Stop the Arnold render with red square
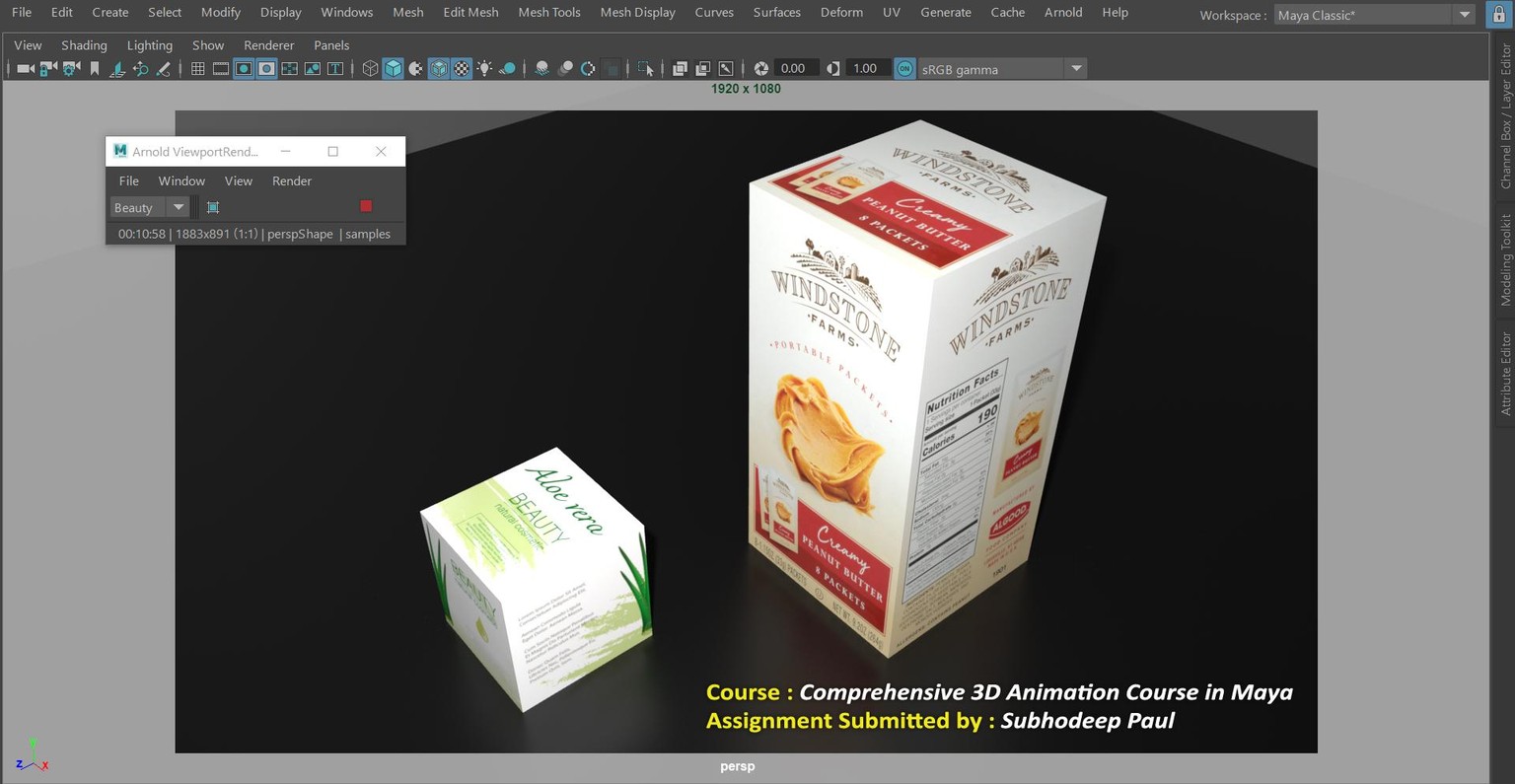The image size is (1515, 784). pyautogui.click(x=366, y=206)
